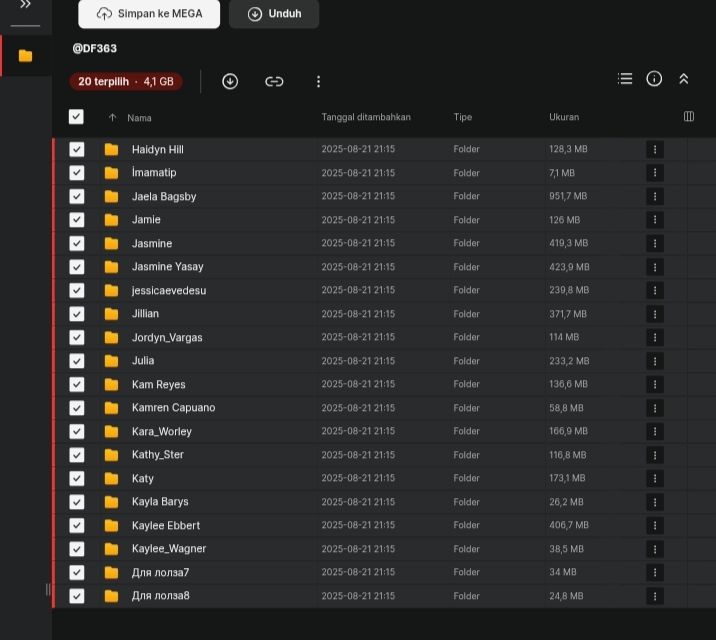Uncheck the Для лолза8 folder

(x=77, y=596)
